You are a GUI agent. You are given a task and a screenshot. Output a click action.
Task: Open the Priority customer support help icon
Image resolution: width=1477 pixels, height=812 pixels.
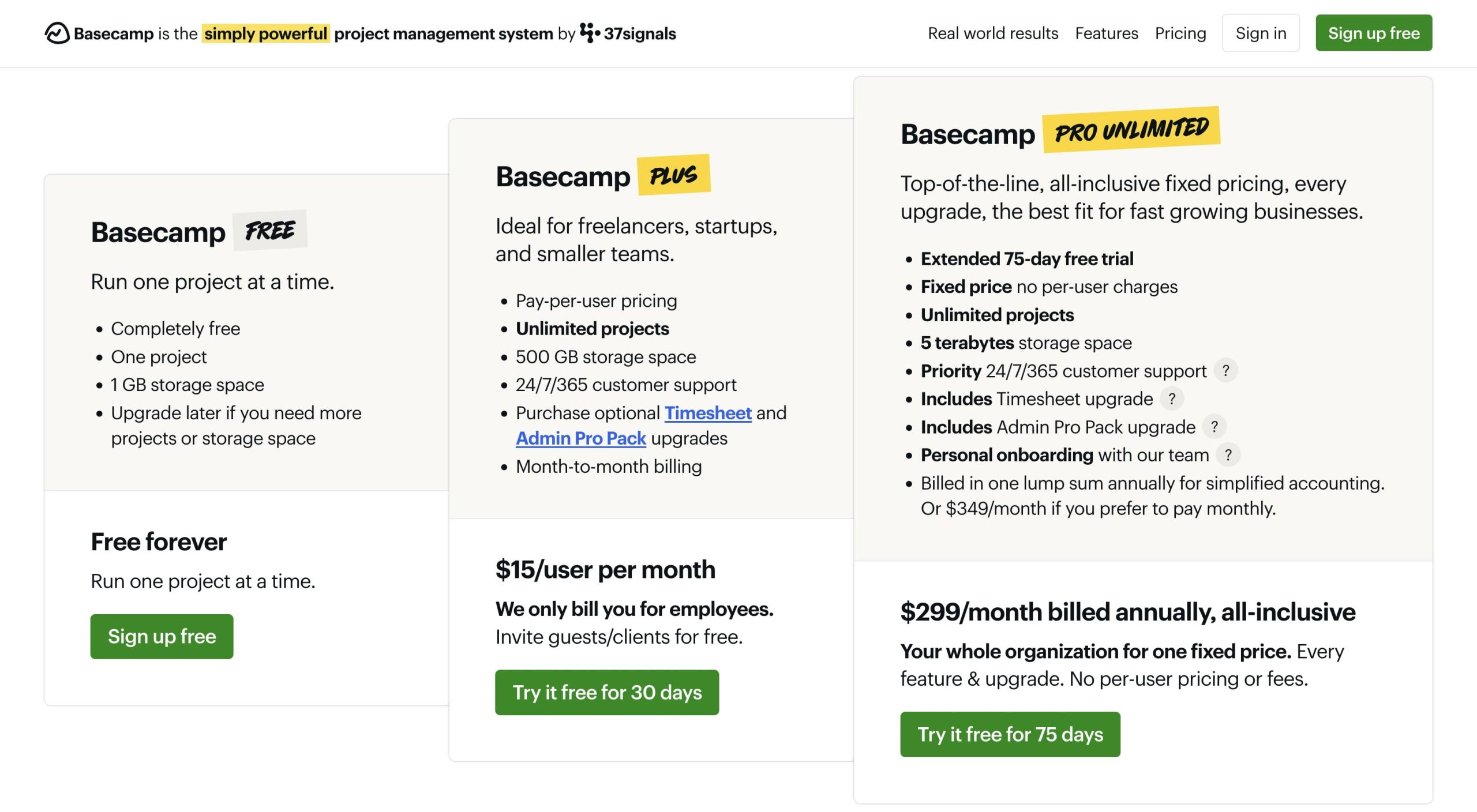point(1226,371)
